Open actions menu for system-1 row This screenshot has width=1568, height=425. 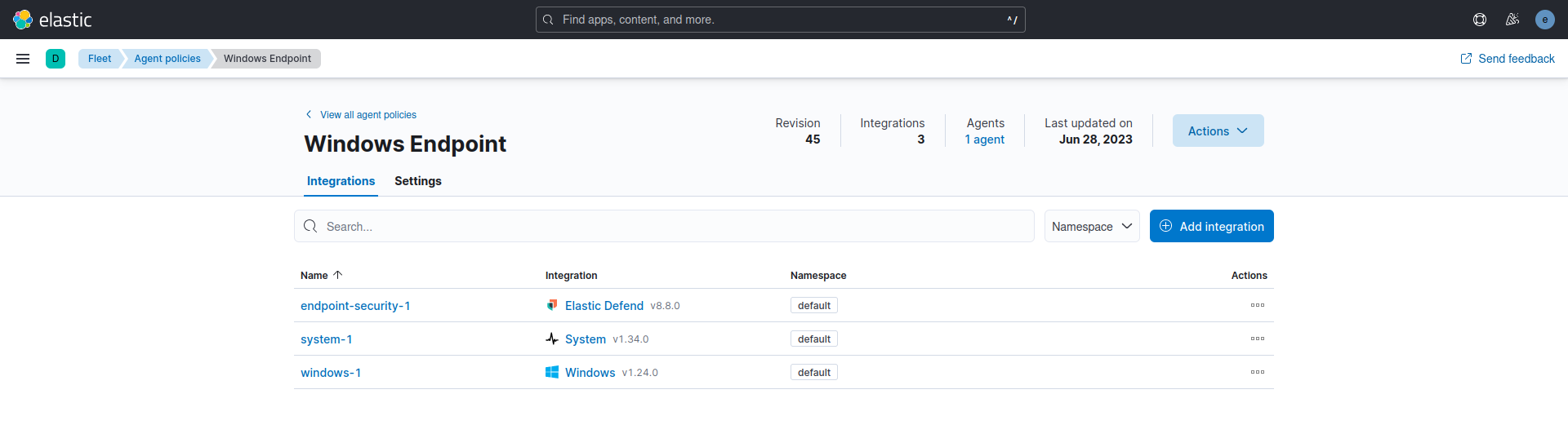pos(1258,339)
